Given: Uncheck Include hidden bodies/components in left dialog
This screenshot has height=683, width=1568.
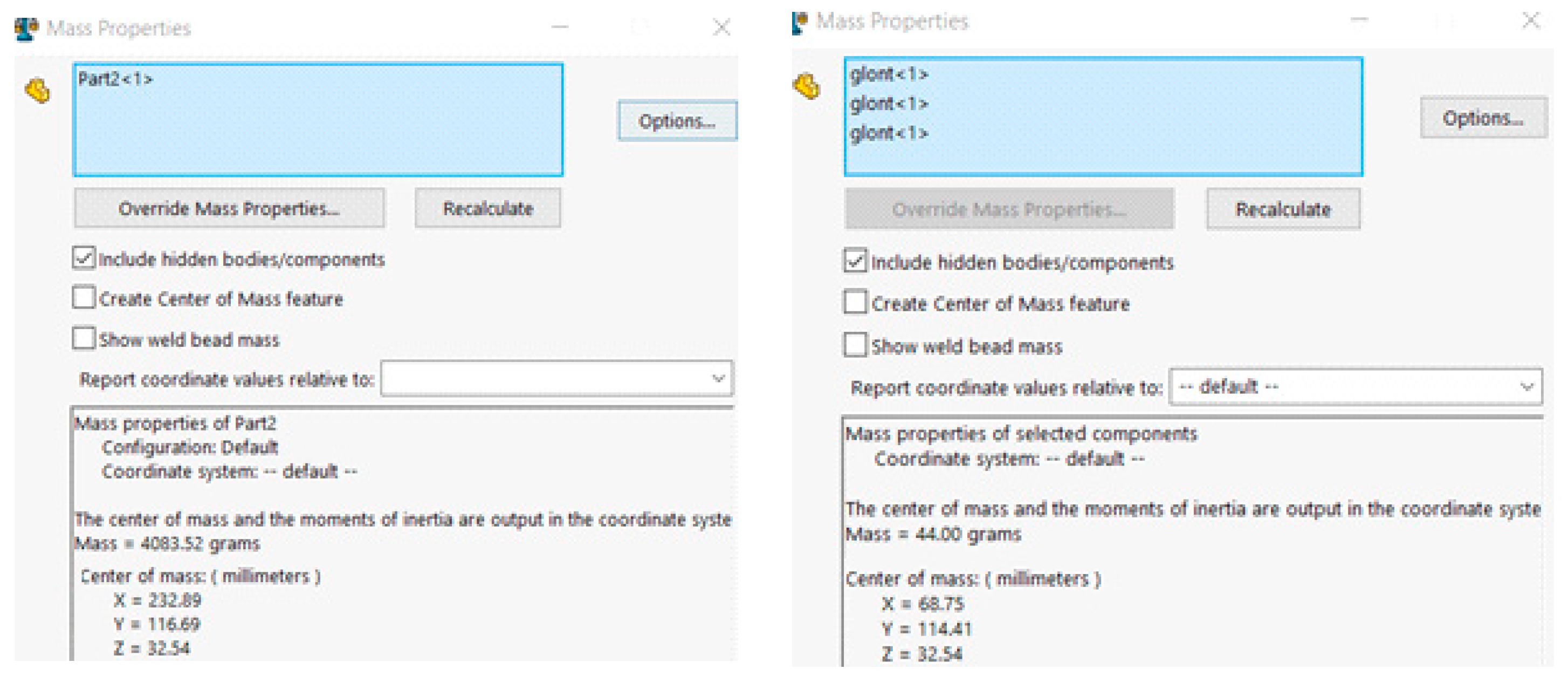Looking at the screenshot, I should coord(84,258).
